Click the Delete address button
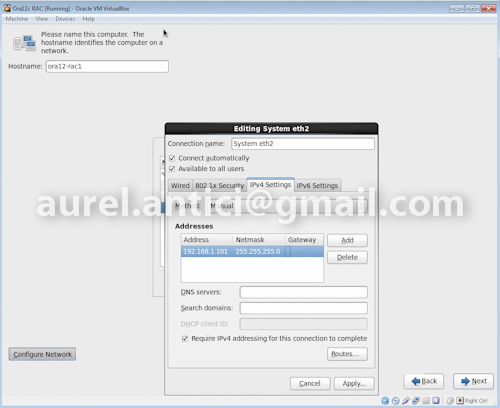500x408 pixels. click(347, 257)
